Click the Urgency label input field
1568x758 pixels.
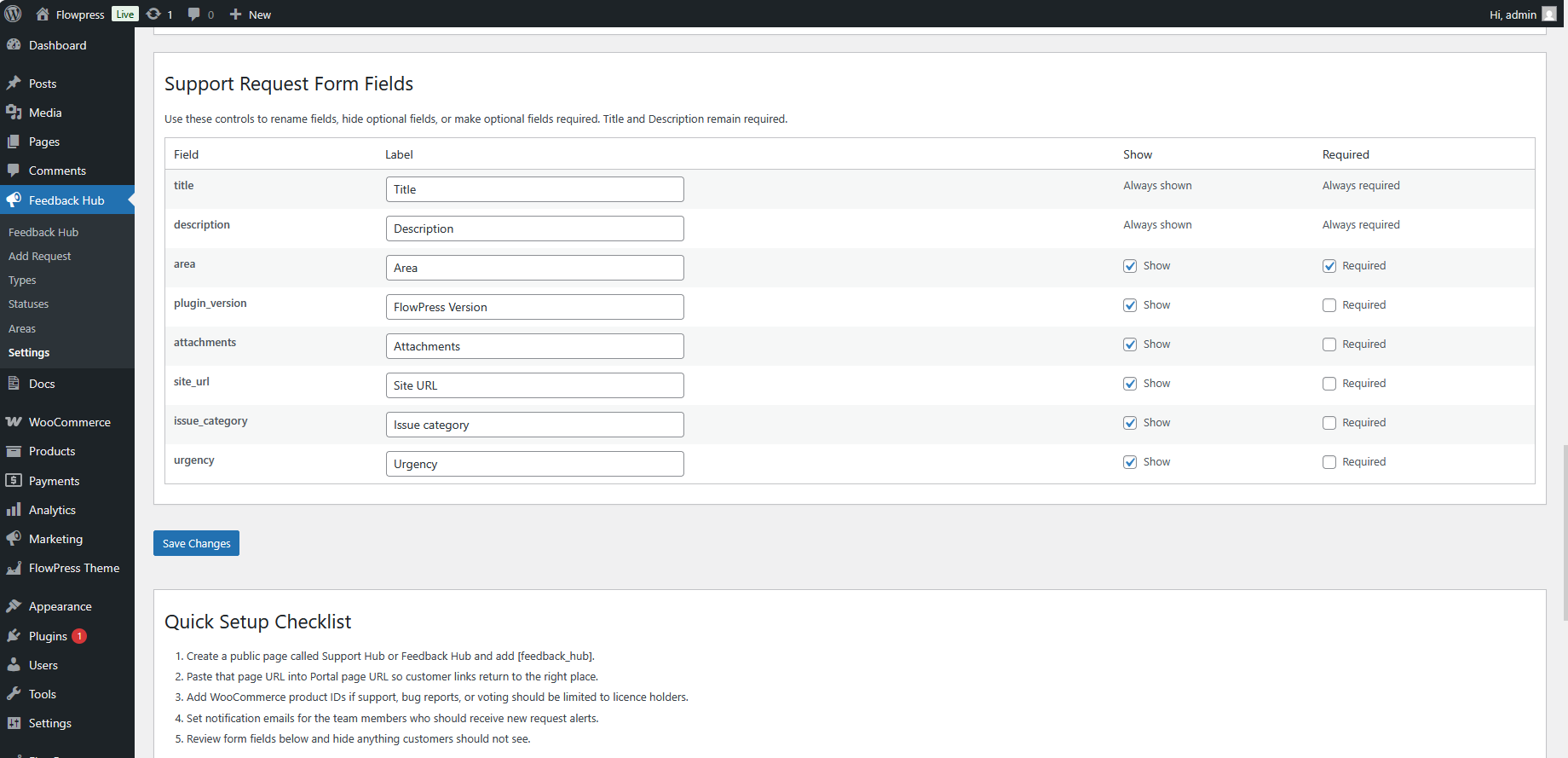pyautogui.click(x=535, y=464)
